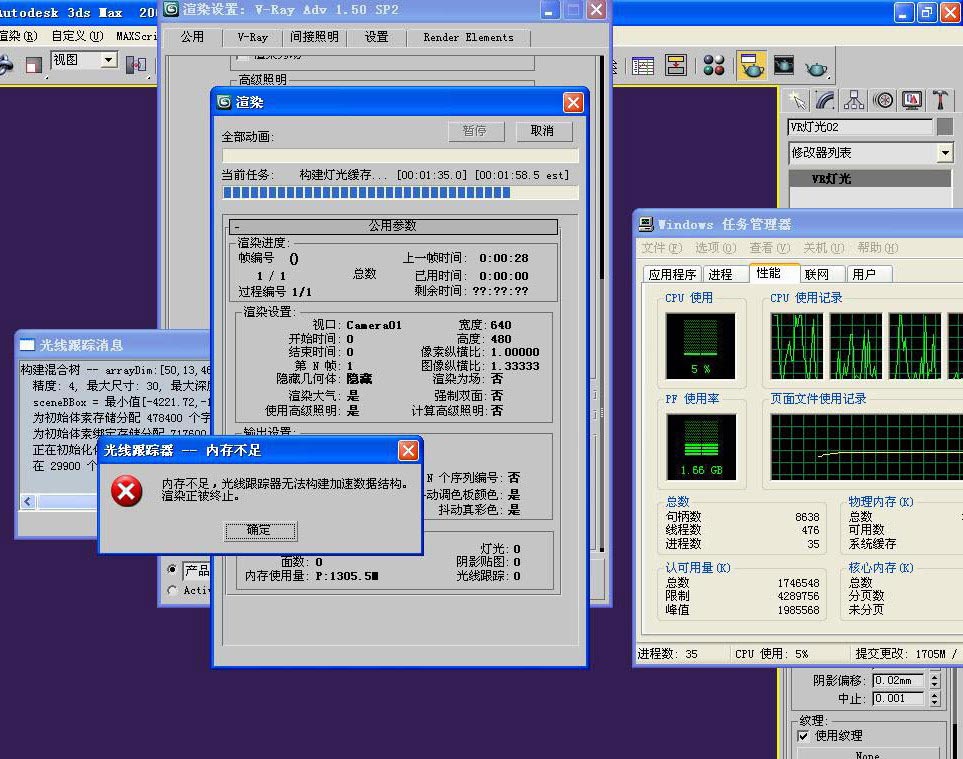This screenshot has width=963, height=759.
Task: Click Task Manager title bar icon
Action: point(646,224)
